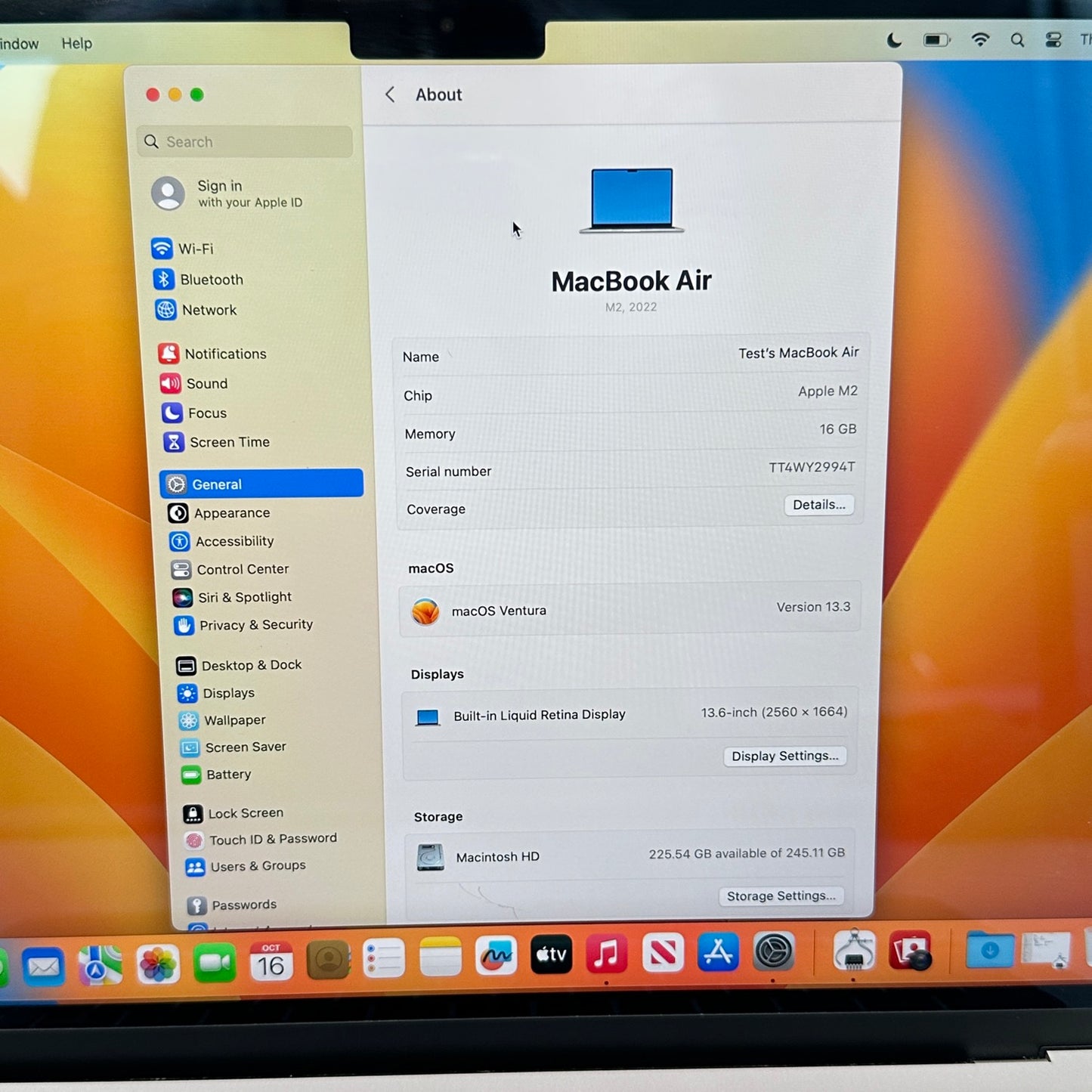
Task: Click the Search field in sidebar
Action: pos(246,142)
